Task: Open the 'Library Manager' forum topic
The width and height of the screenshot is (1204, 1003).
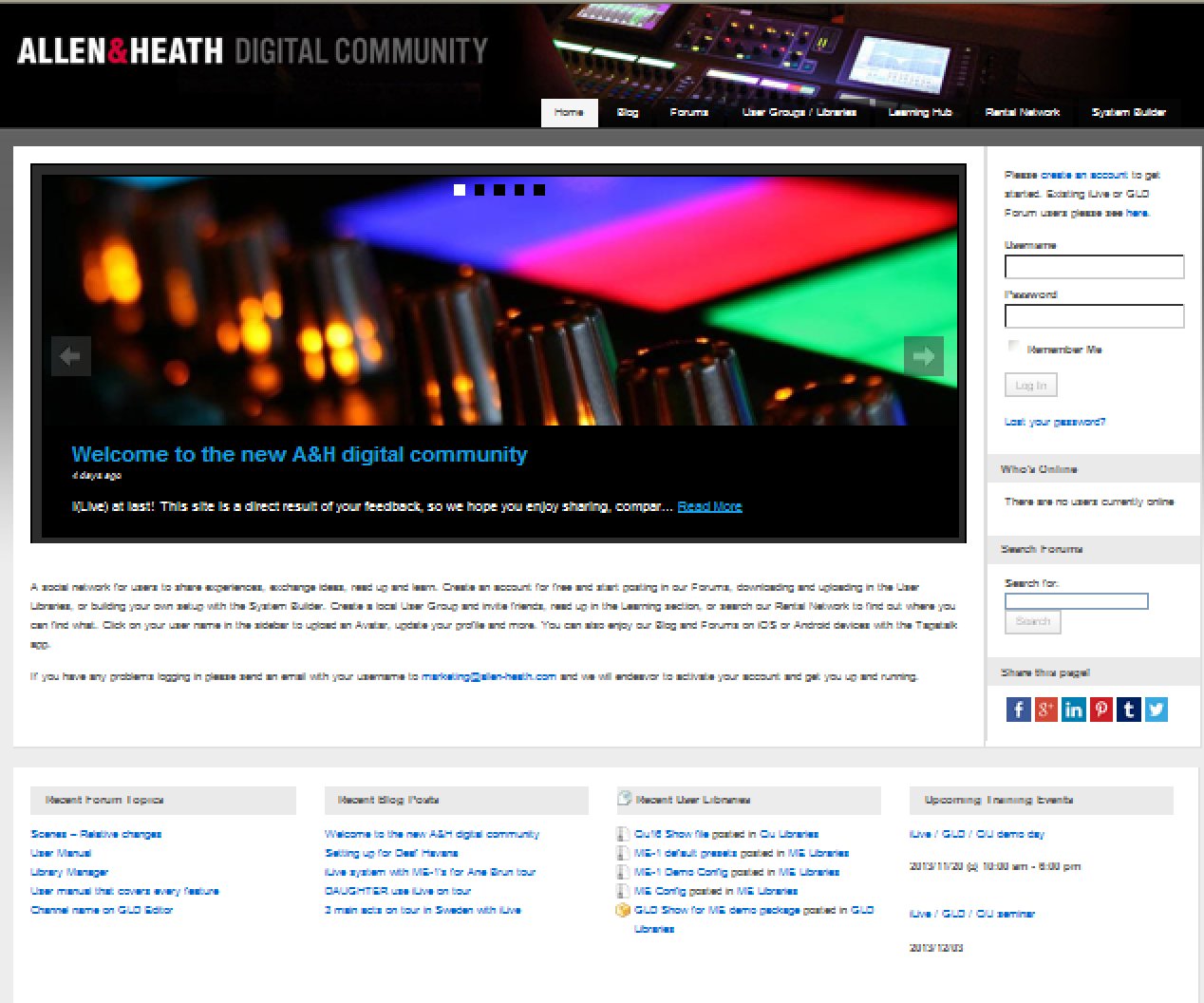Action: (x=69, y=872)
